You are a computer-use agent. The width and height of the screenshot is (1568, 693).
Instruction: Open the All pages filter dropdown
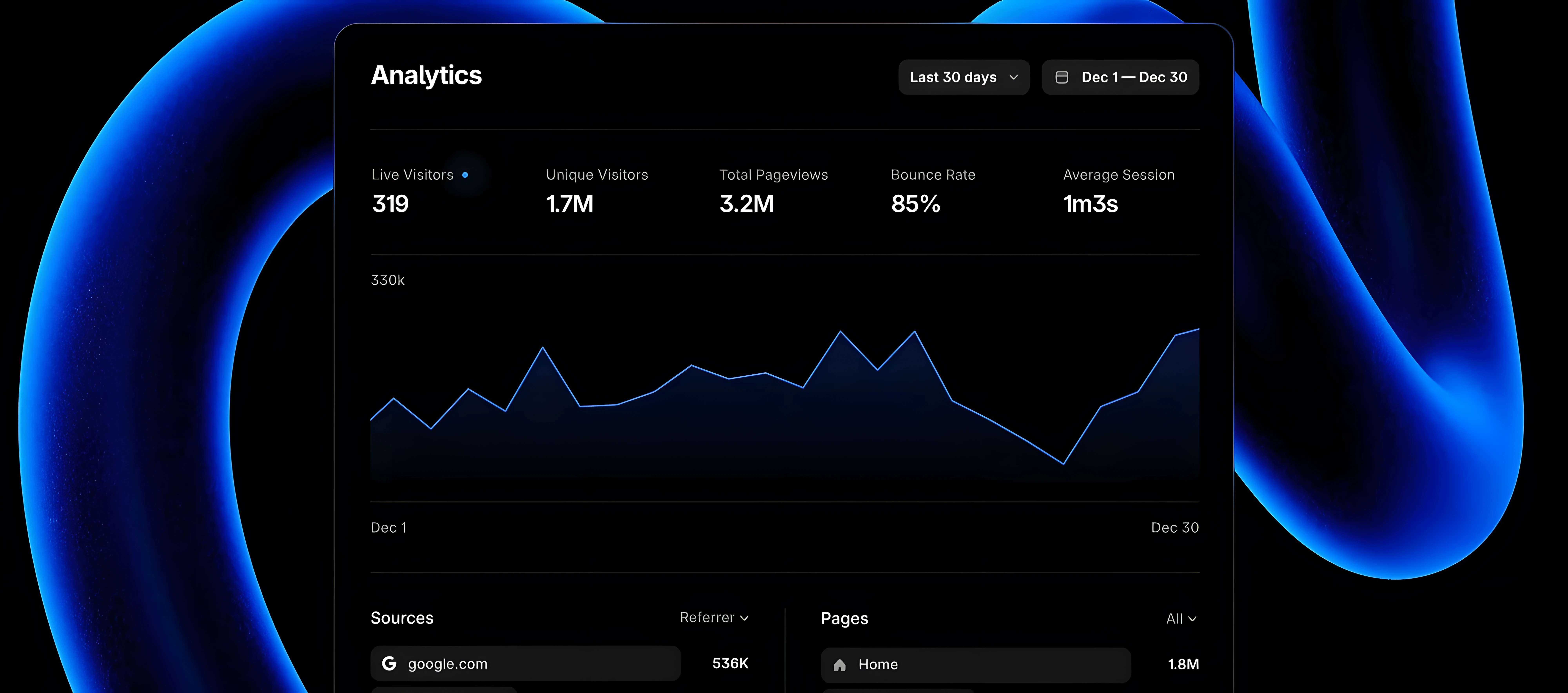click(1181, 619)
